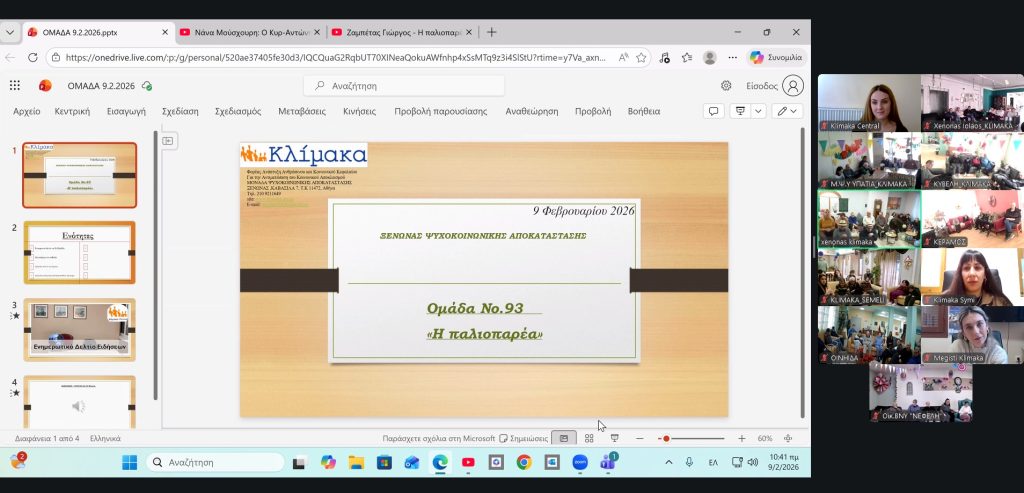Click fit slide to window icon

point(788,438)
